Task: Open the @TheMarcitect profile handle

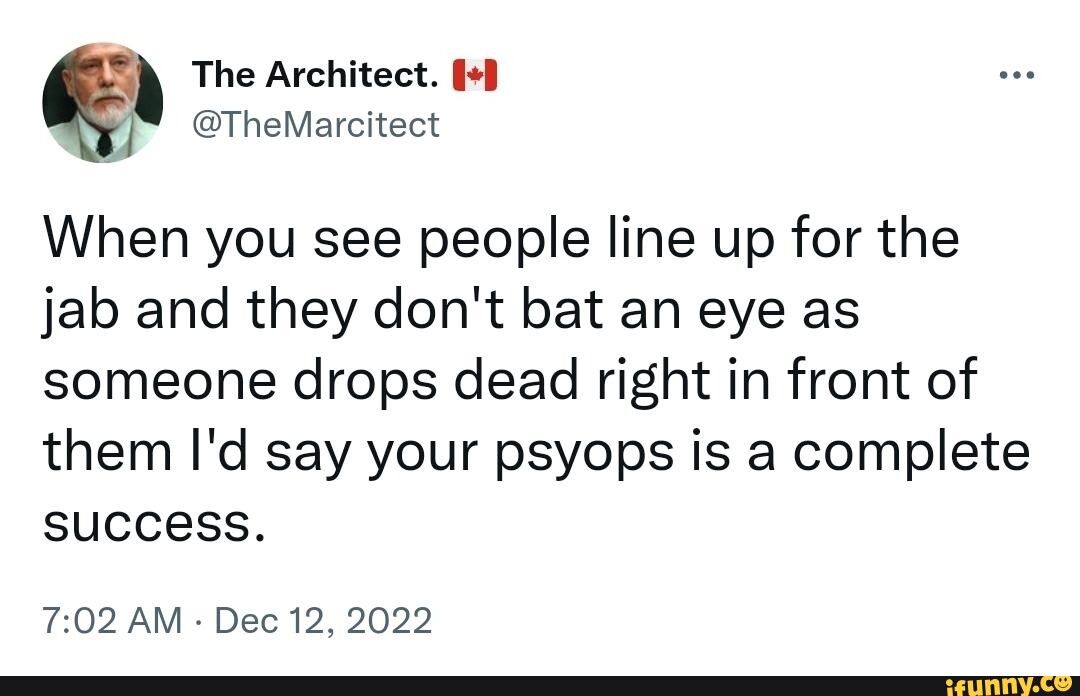Action: coord(315,124)
